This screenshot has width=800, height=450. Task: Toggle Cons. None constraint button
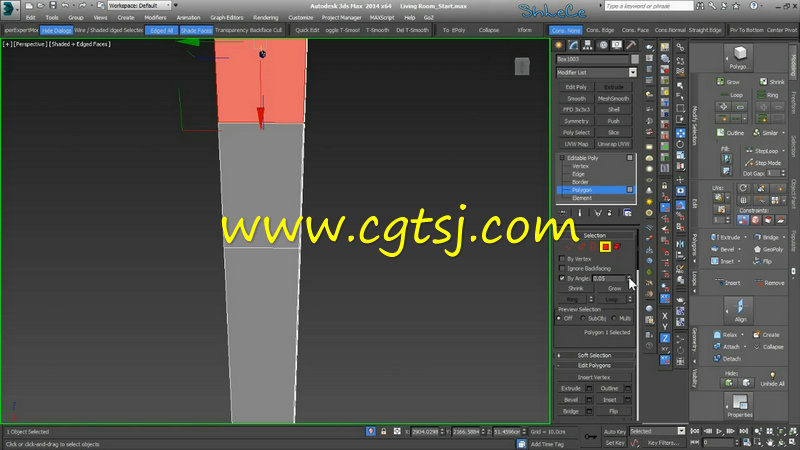566,31
